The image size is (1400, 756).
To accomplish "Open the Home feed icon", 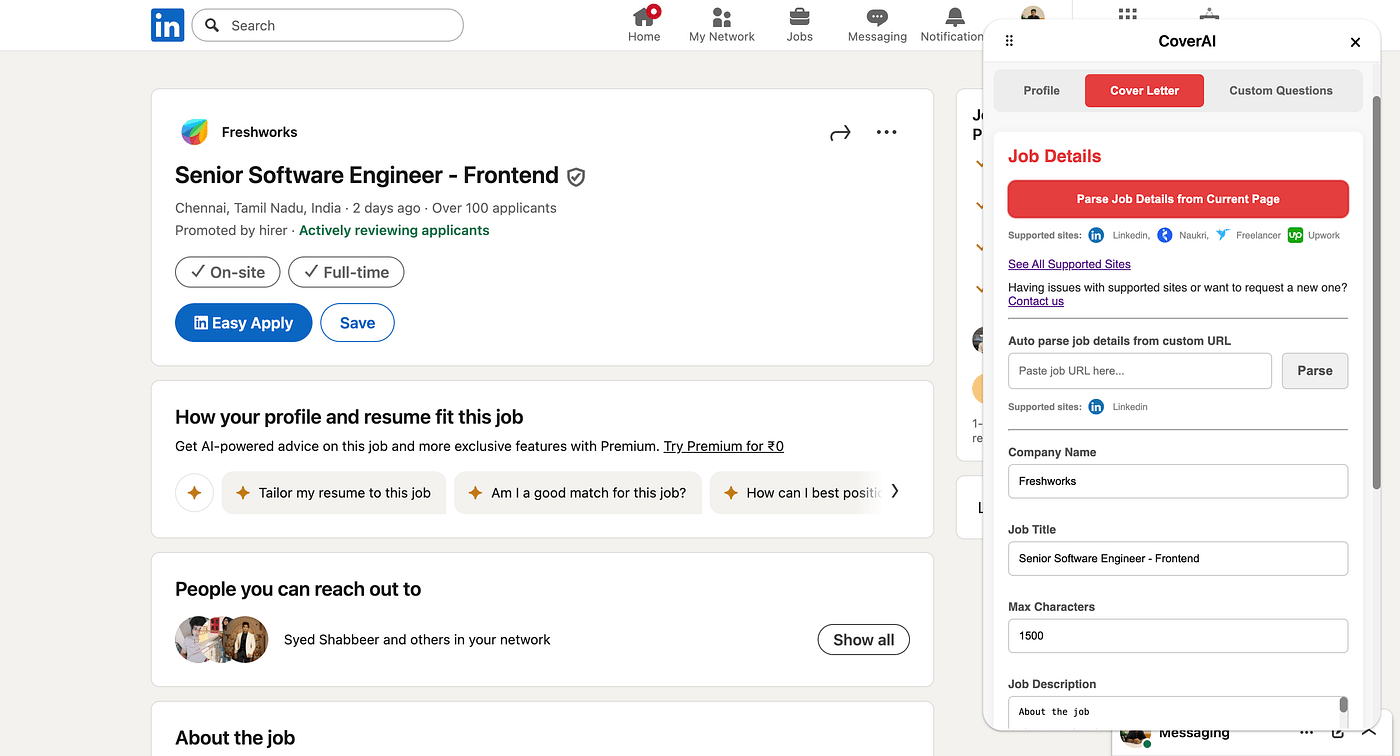I will 644,17.
